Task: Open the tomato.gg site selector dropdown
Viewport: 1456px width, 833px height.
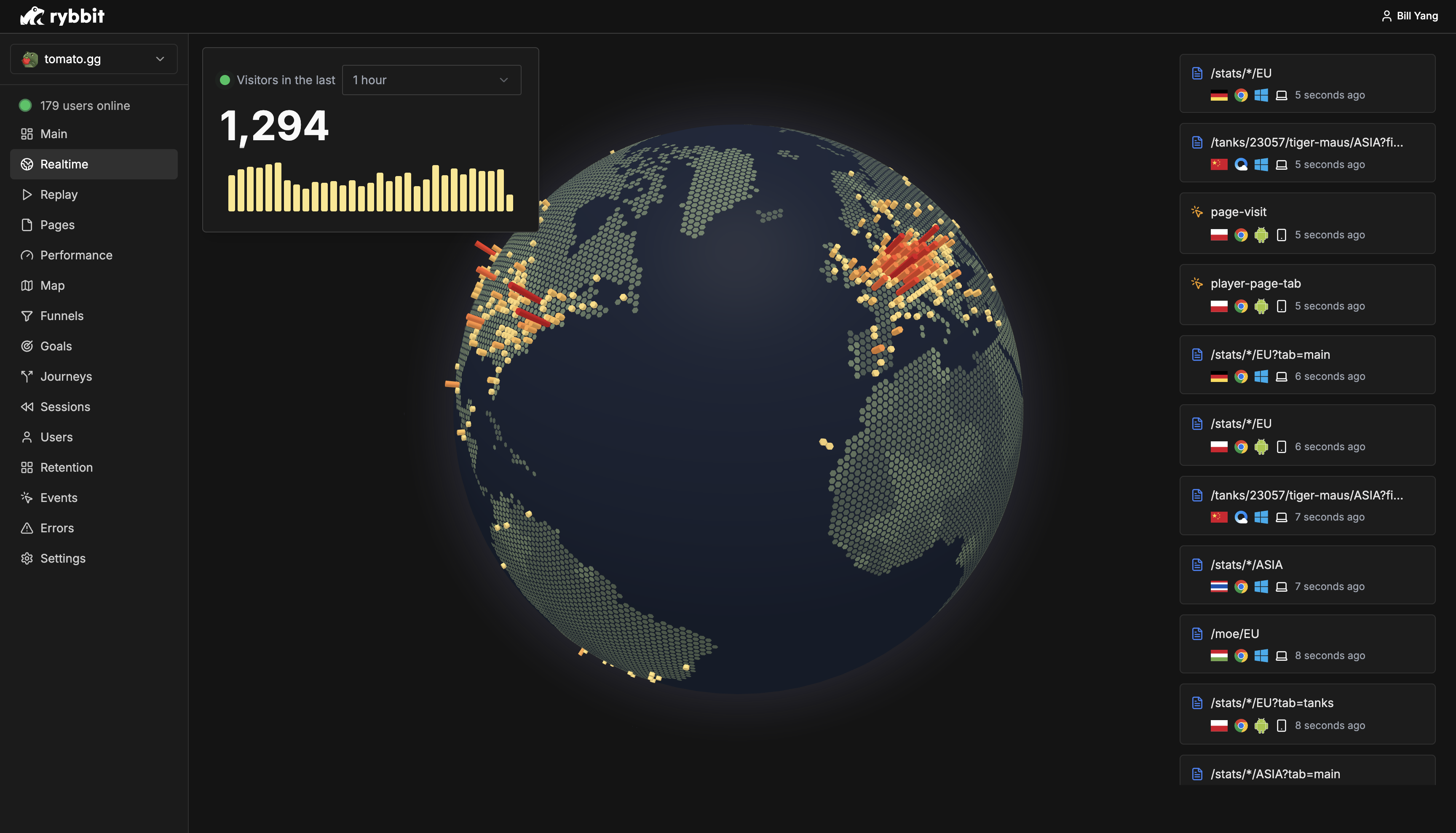Action: (x=94, y=59)
